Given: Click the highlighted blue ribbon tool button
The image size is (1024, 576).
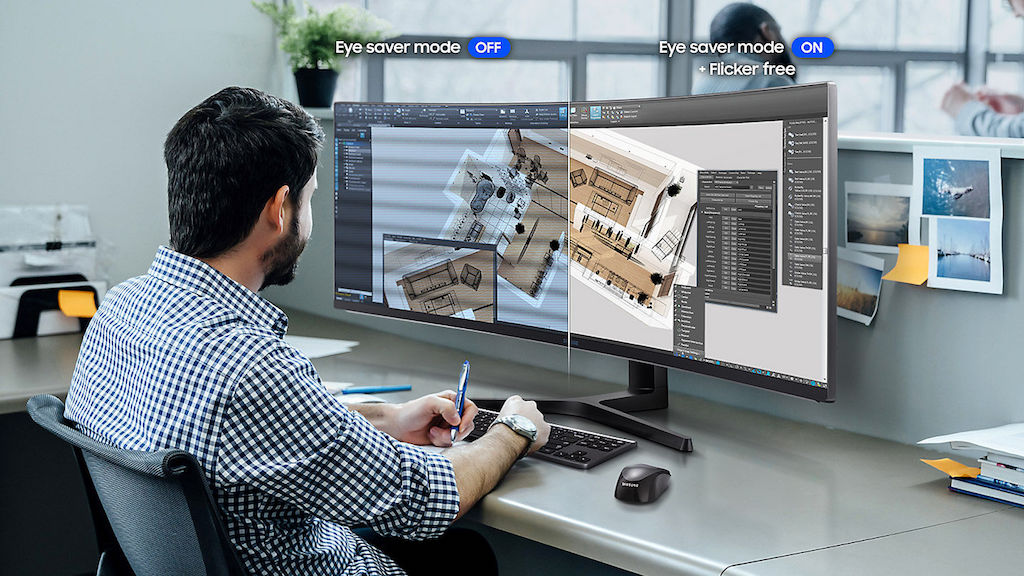Looking at the screenshot, I should click(593, 113).
